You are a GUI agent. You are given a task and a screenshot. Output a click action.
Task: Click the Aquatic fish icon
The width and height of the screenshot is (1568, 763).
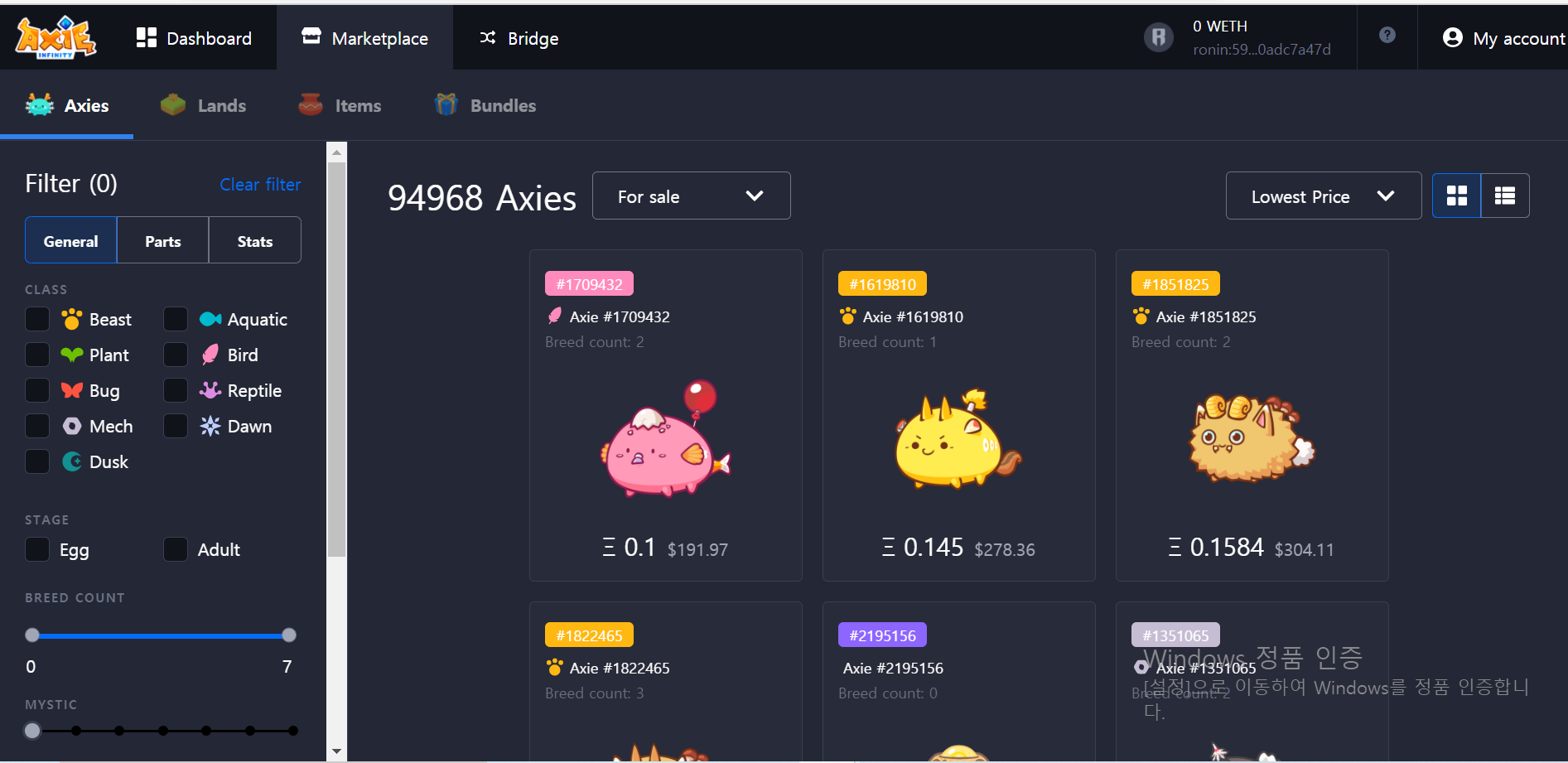pos(210,319)
